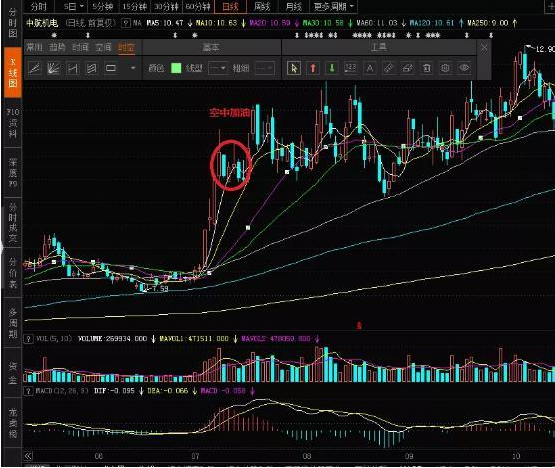Choose the rectangle drawing tool
Viewport: 555px width, 468px height.
(x=111, y=68)
